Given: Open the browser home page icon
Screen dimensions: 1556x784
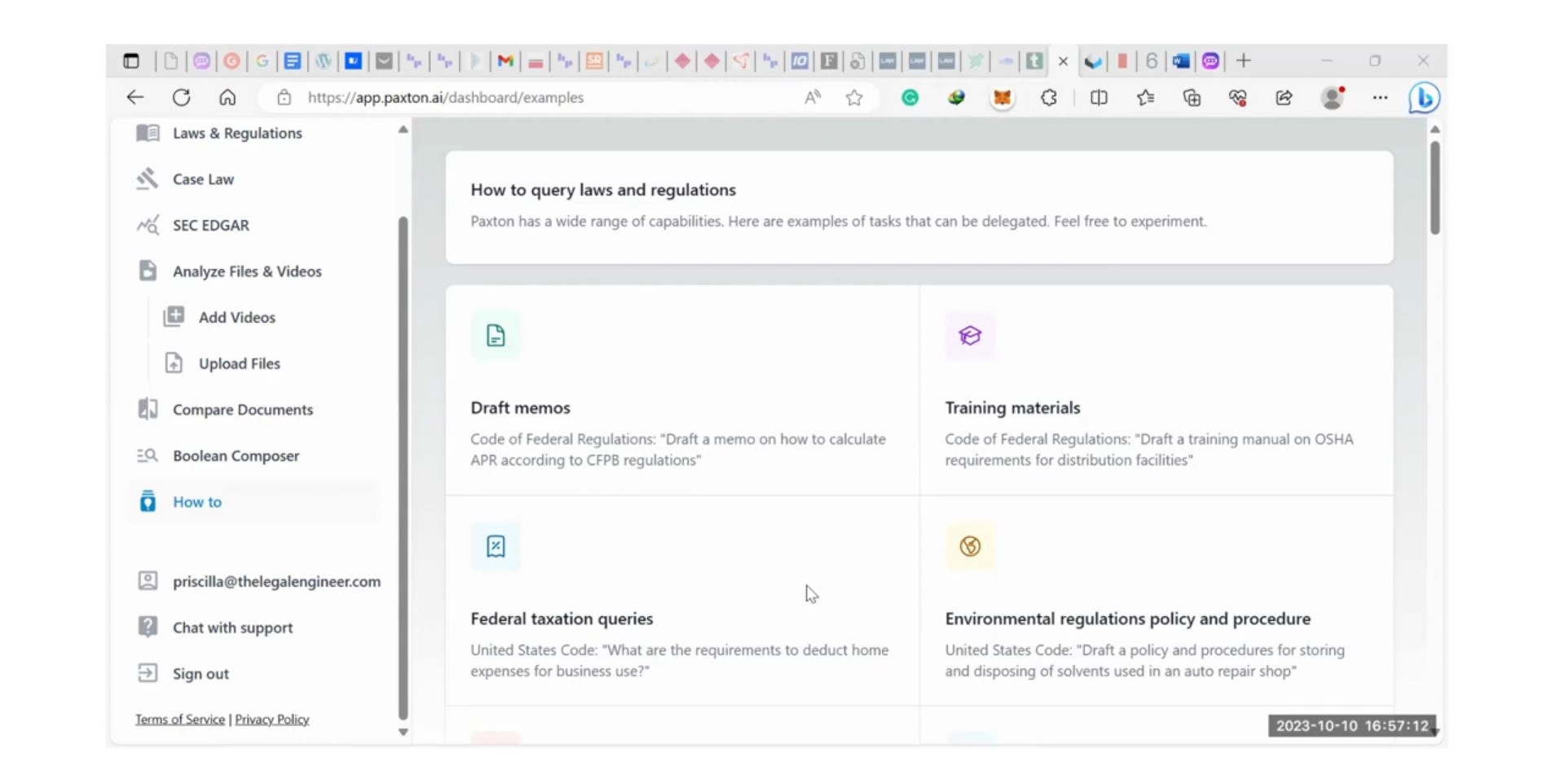Looking at the screenshot, I should coord(227,98).
